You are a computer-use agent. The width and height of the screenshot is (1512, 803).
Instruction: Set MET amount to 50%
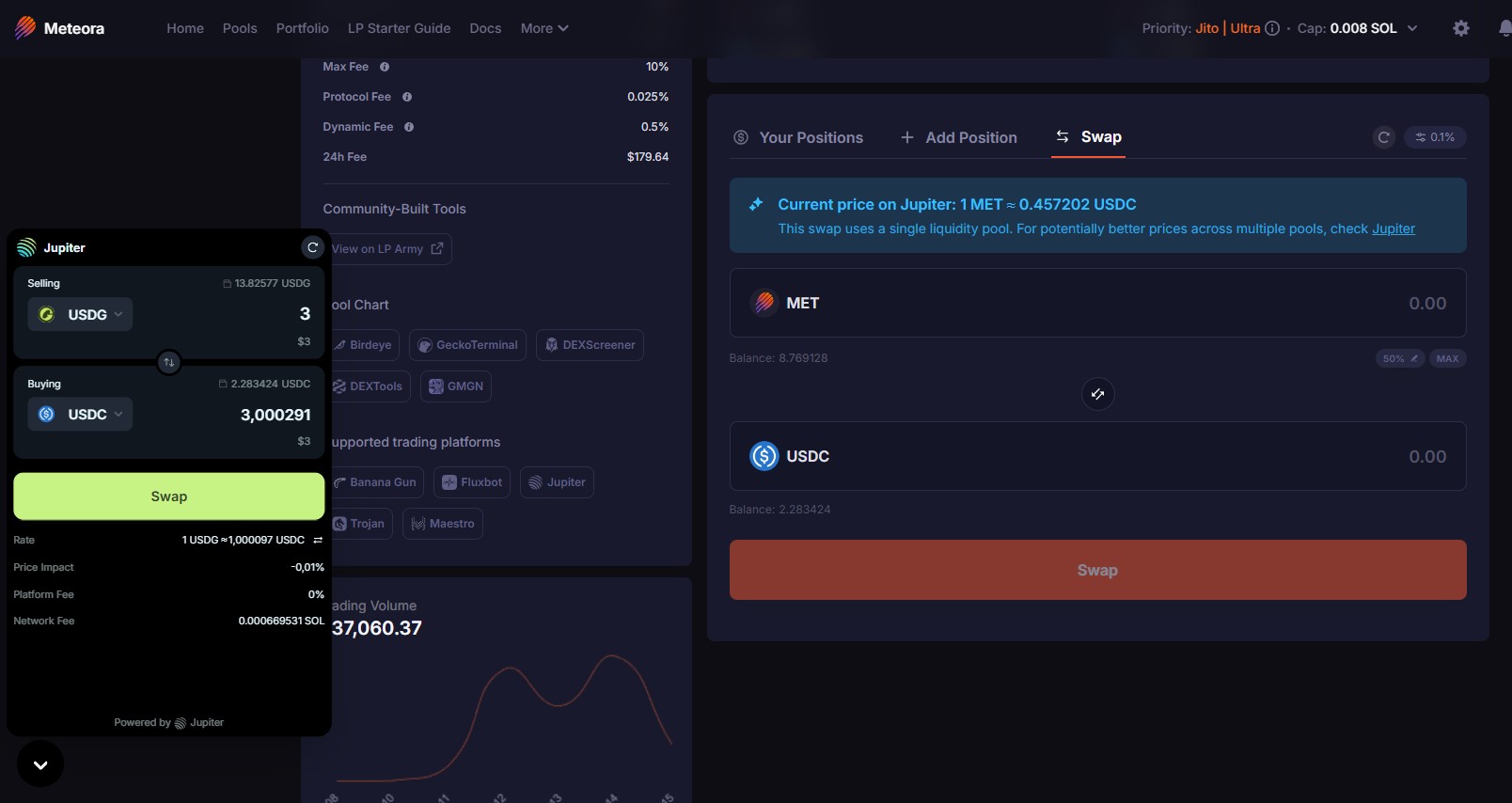(1400, 358)
